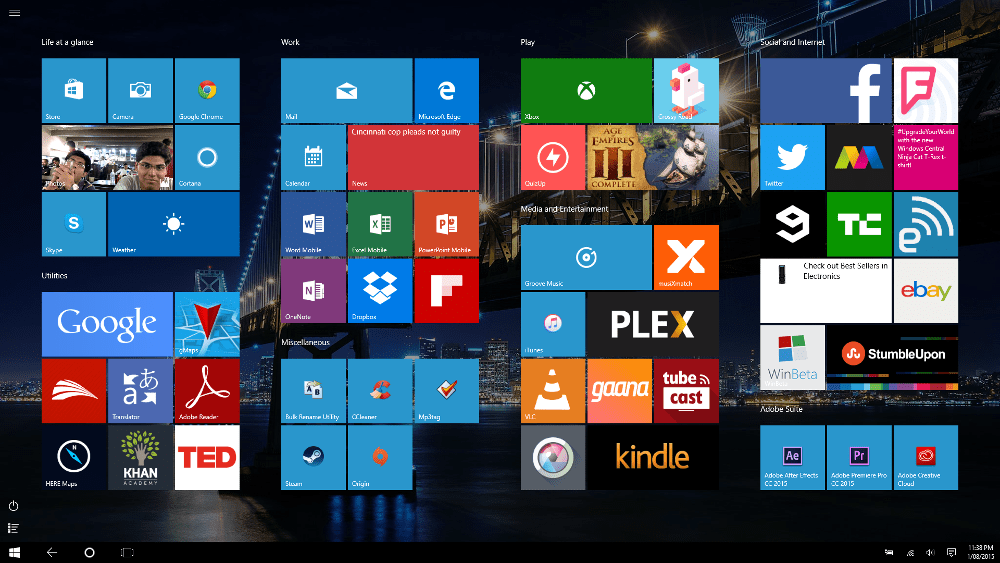
Task: Open the WinBeta tile
Action: (793, 358)
